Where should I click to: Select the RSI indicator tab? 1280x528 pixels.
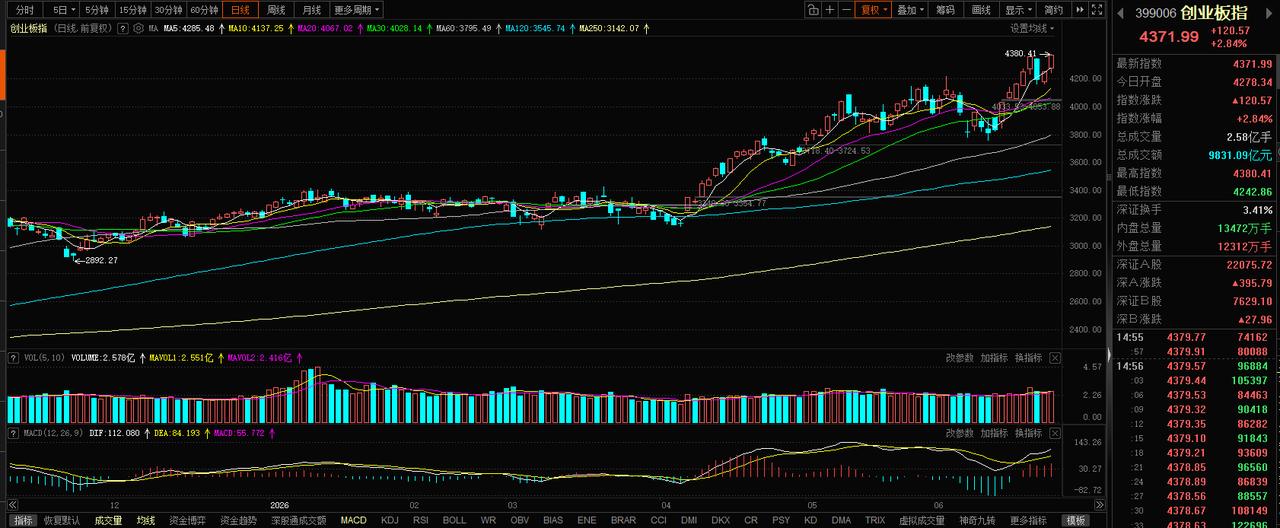[421, 520]
